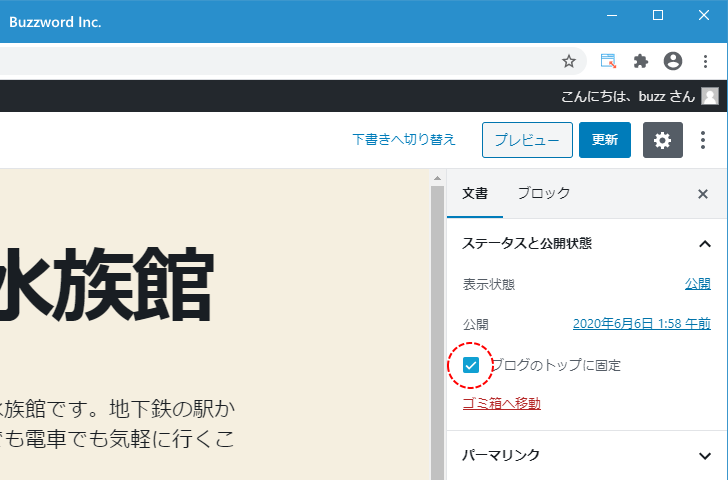
Task: Click the プレビュー button
Action: [x=527, y=140]
